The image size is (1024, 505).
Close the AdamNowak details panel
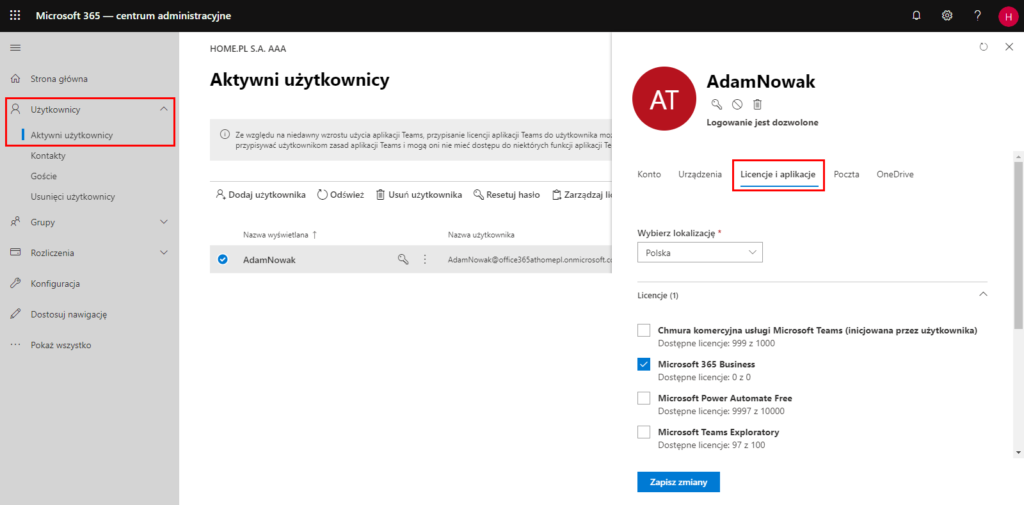(1009, 47)
